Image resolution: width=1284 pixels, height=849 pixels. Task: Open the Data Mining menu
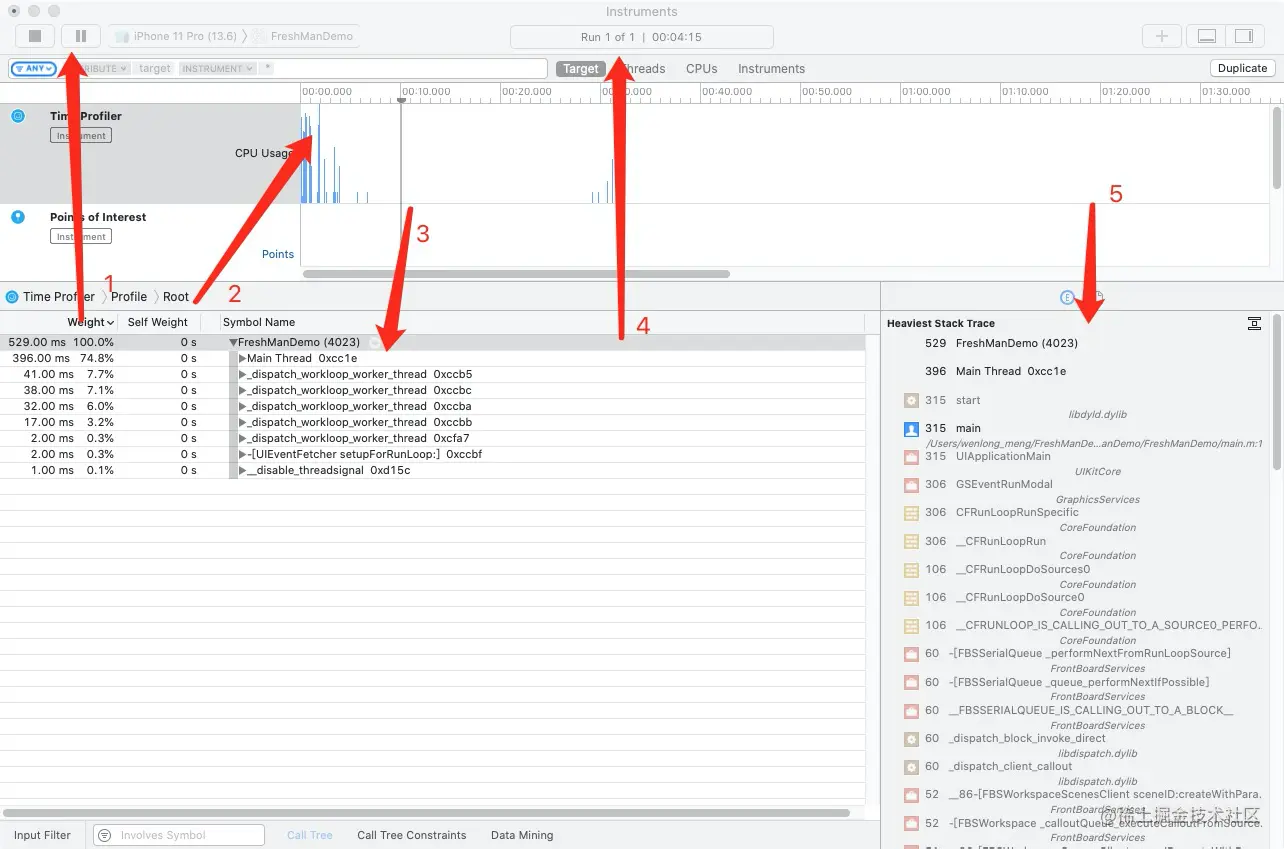pos(522,835)
